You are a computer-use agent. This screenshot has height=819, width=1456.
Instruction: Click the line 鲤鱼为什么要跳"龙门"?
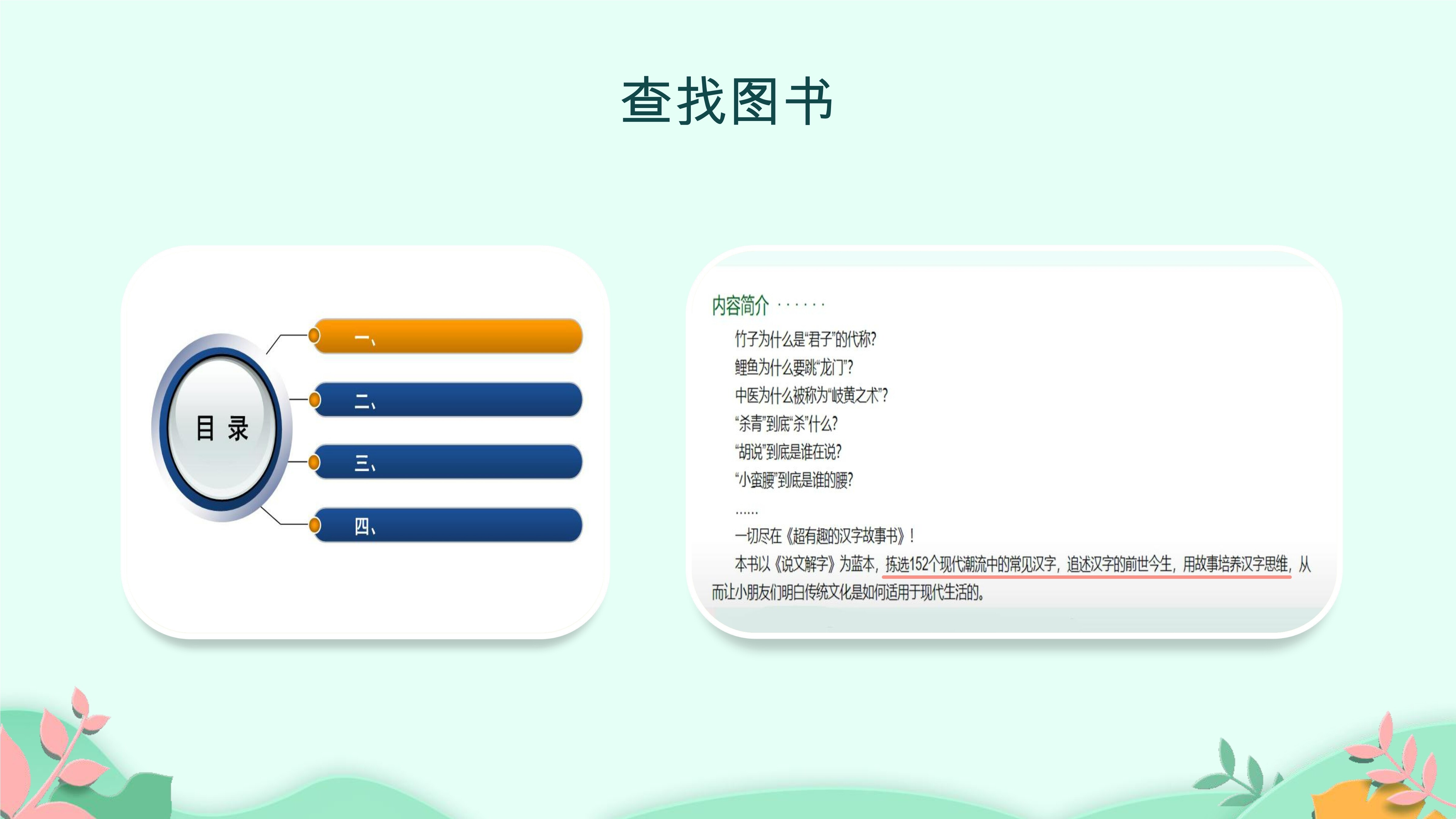[794, 367]
